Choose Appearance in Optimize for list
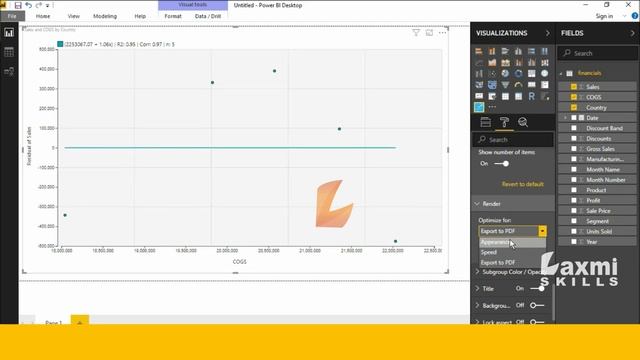 point(512,242)
